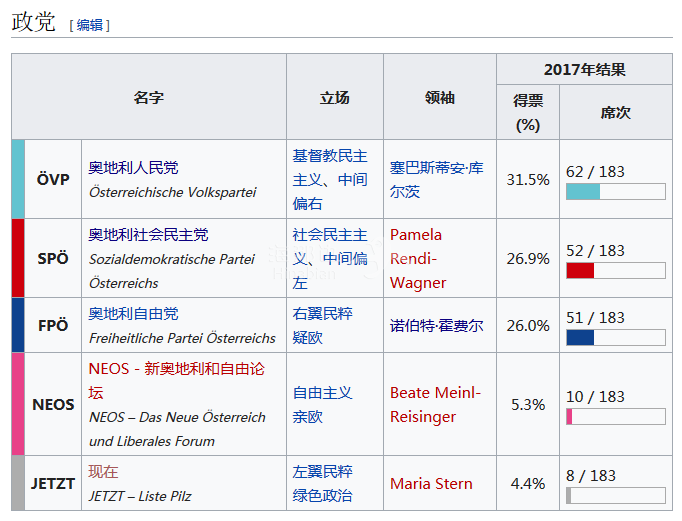
Task: Click the FPÖ blue party color cell
Action: point(18,325)
